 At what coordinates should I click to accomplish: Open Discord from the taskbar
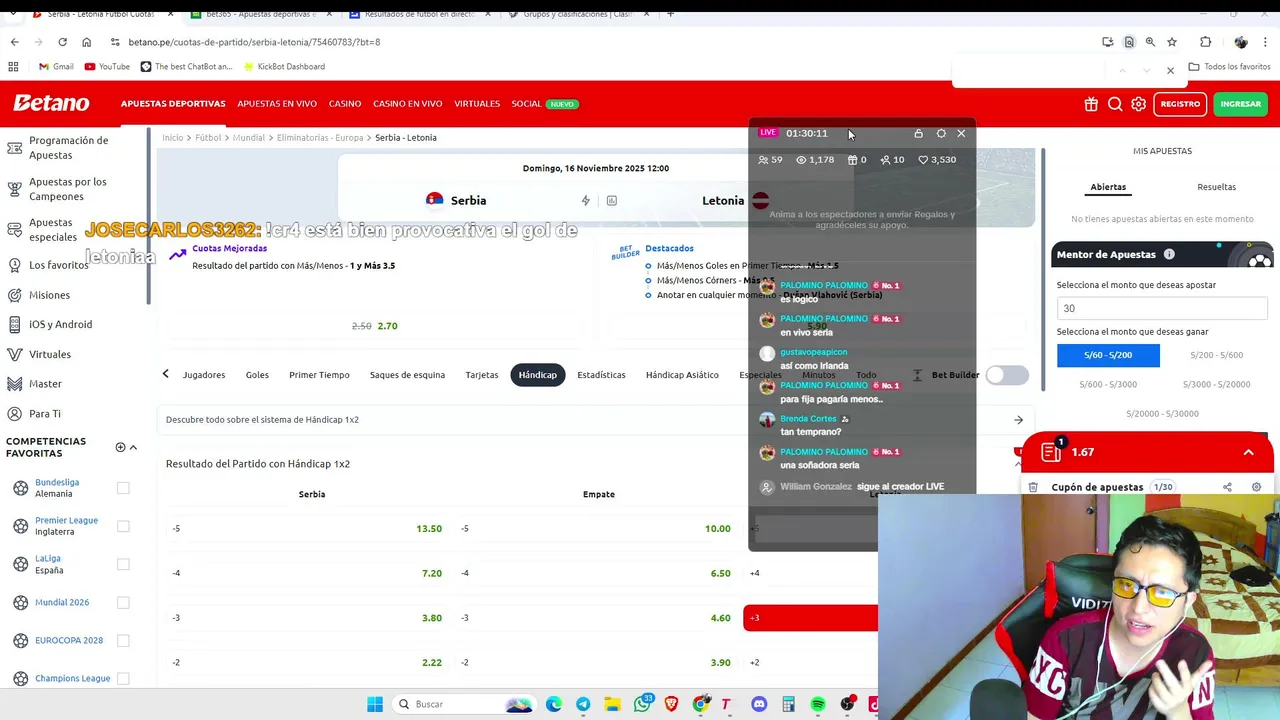click(759, 704)
